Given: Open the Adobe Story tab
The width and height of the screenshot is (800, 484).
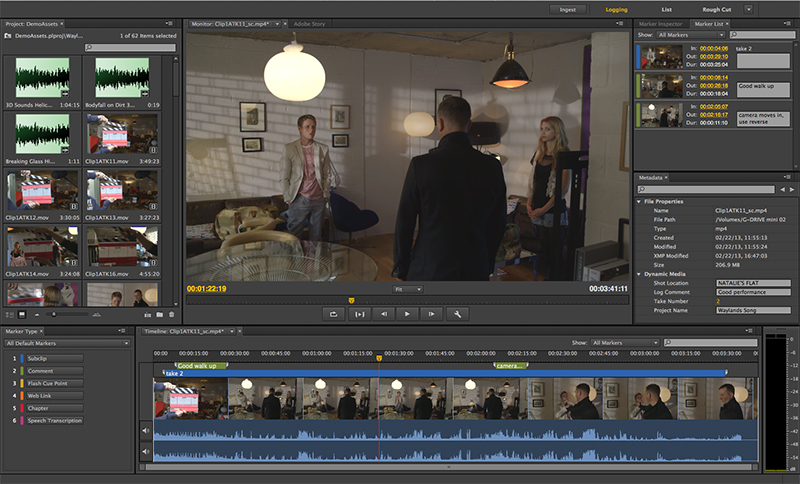Looking at the screenshot, I should 304,23.
